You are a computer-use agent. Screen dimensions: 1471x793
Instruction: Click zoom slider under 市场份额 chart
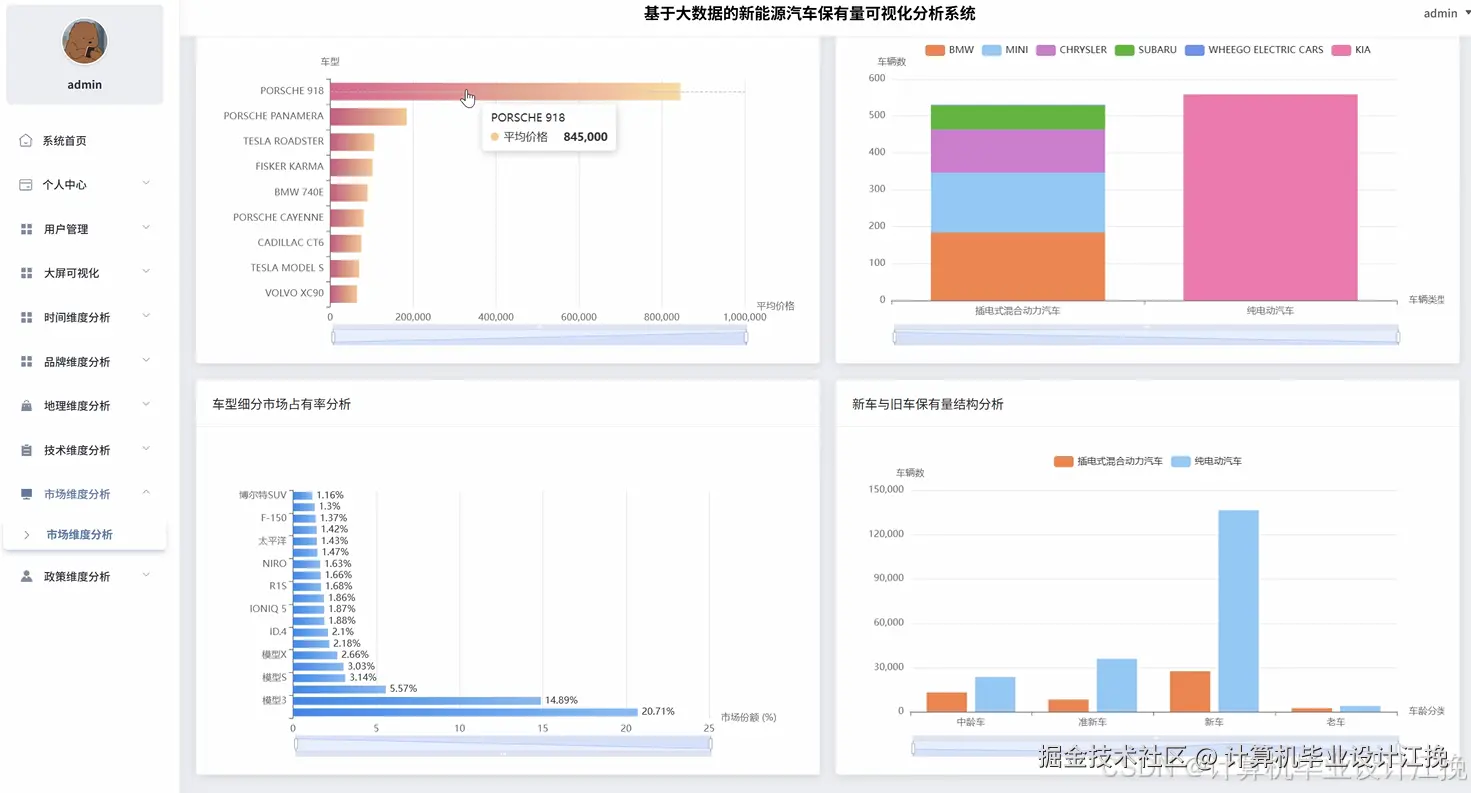(503, 746)
